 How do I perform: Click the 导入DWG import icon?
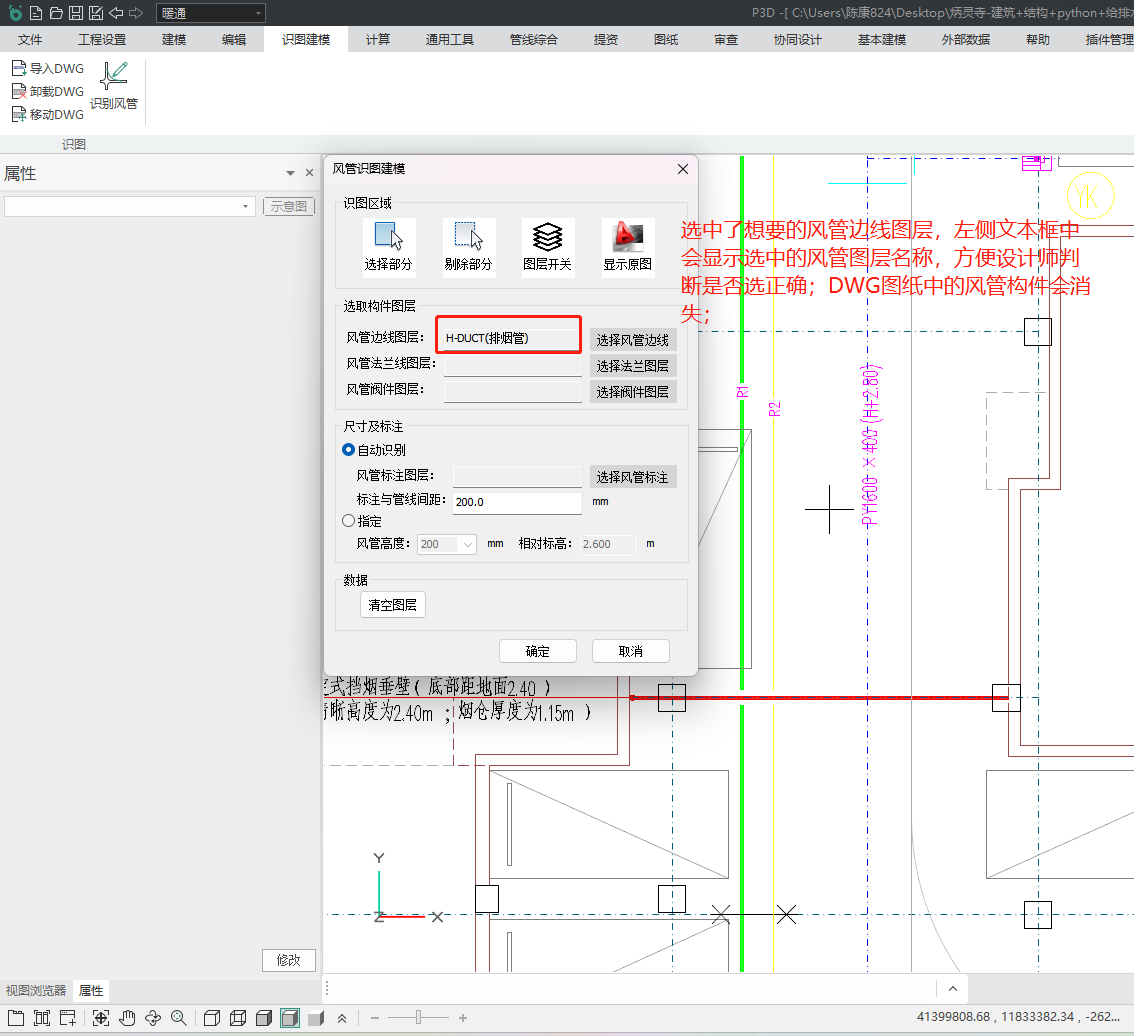point(18,69)
